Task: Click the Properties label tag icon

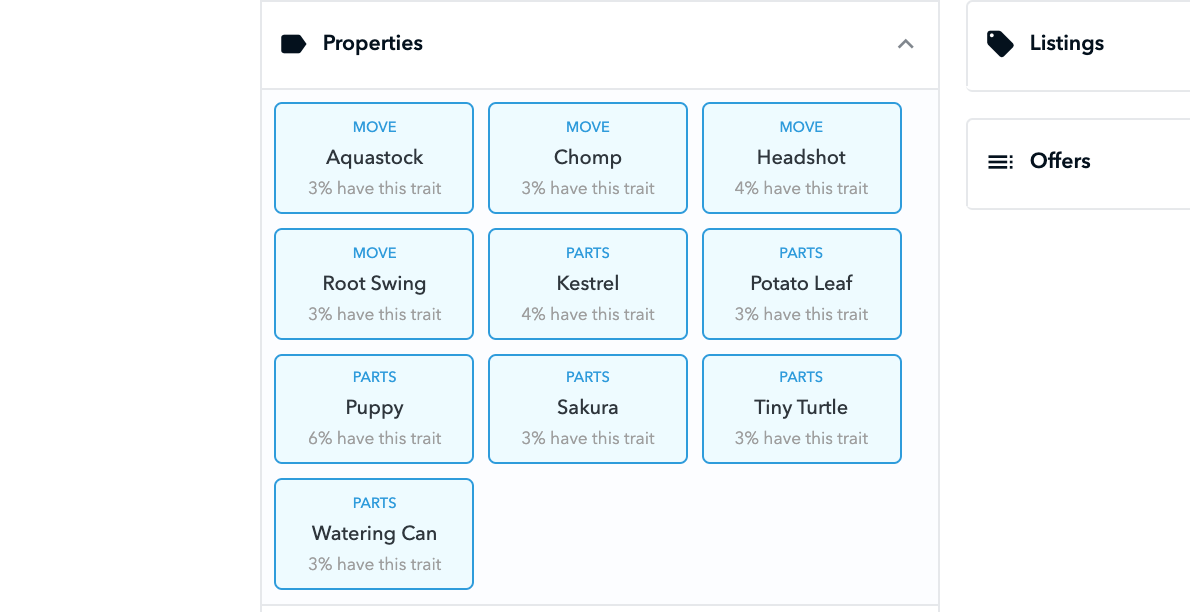Action: (293, 44)
